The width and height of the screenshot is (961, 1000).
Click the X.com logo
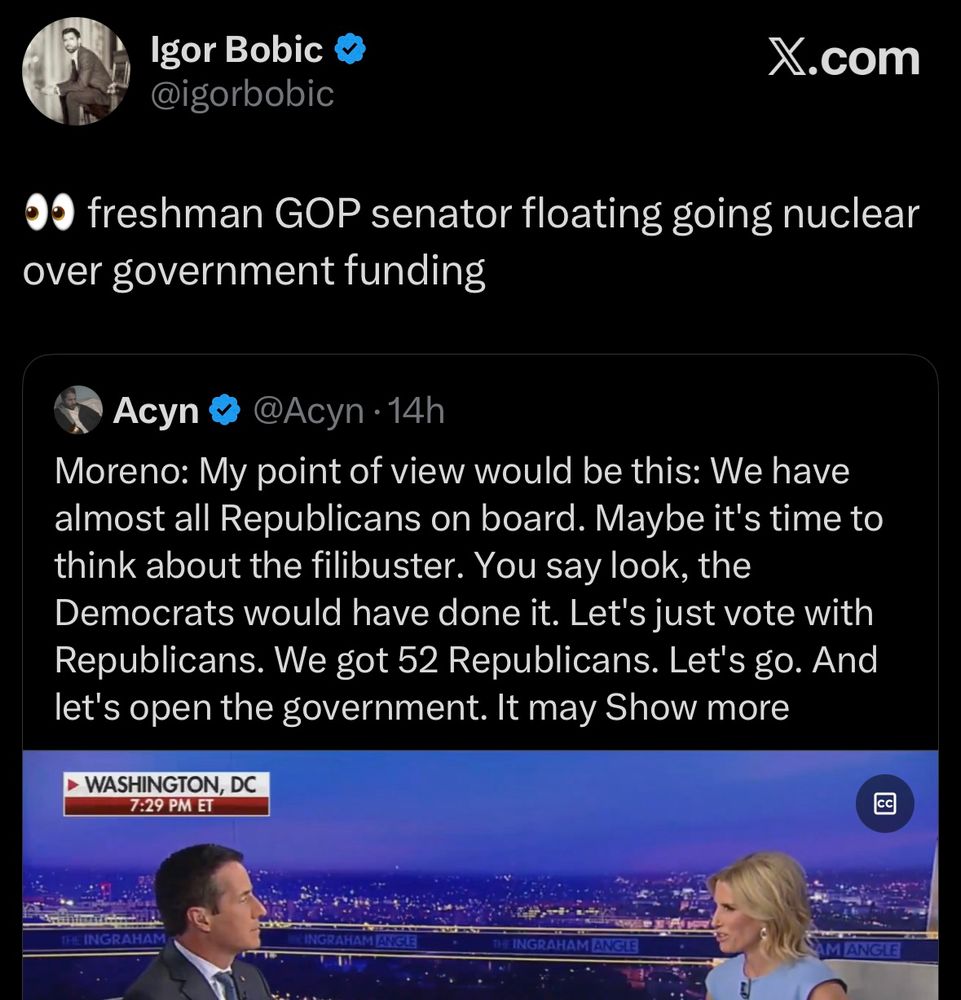tap(843, 58)
